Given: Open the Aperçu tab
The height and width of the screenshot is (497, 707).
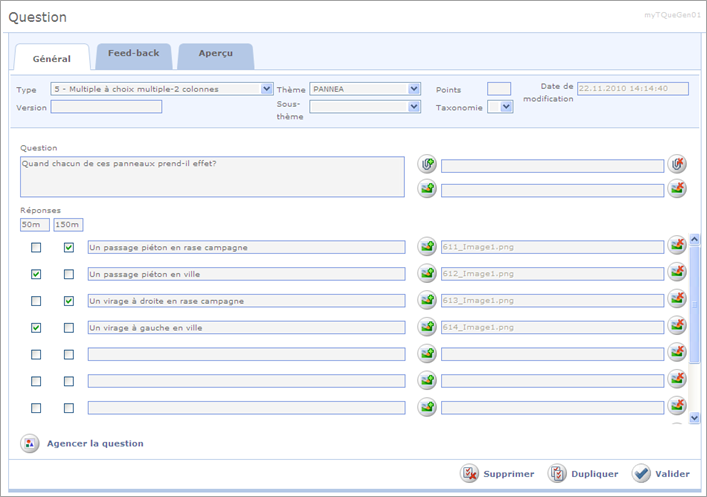Looking at the screenshot, I should pos(216,54).
